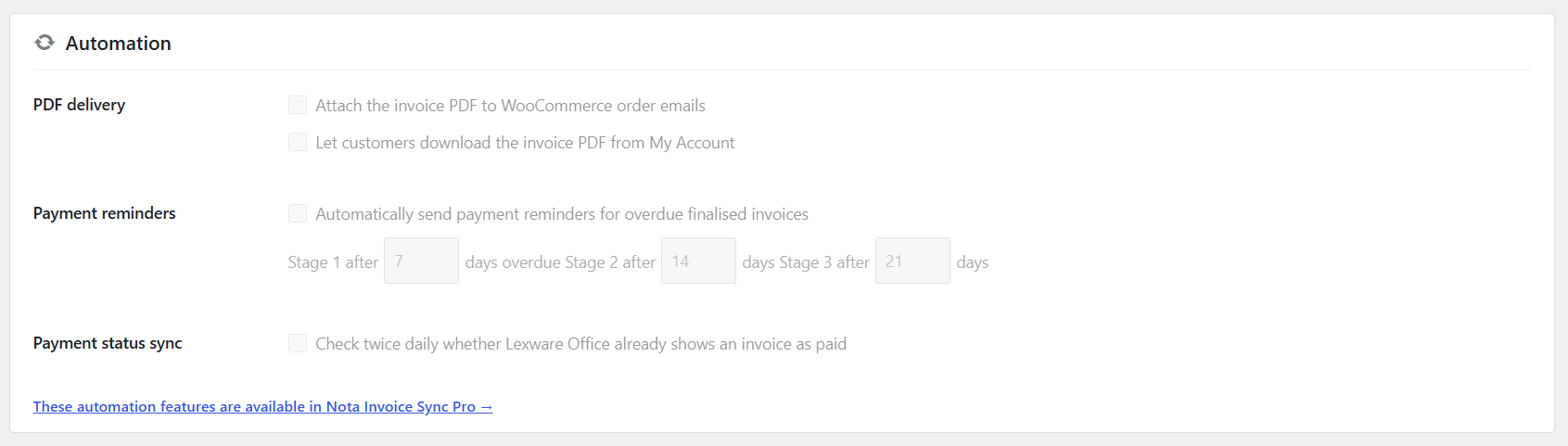Screen dimensions: 1568x446
Task: Select the Stage 3 days field showing 21
Action: (x=912, y=261)
